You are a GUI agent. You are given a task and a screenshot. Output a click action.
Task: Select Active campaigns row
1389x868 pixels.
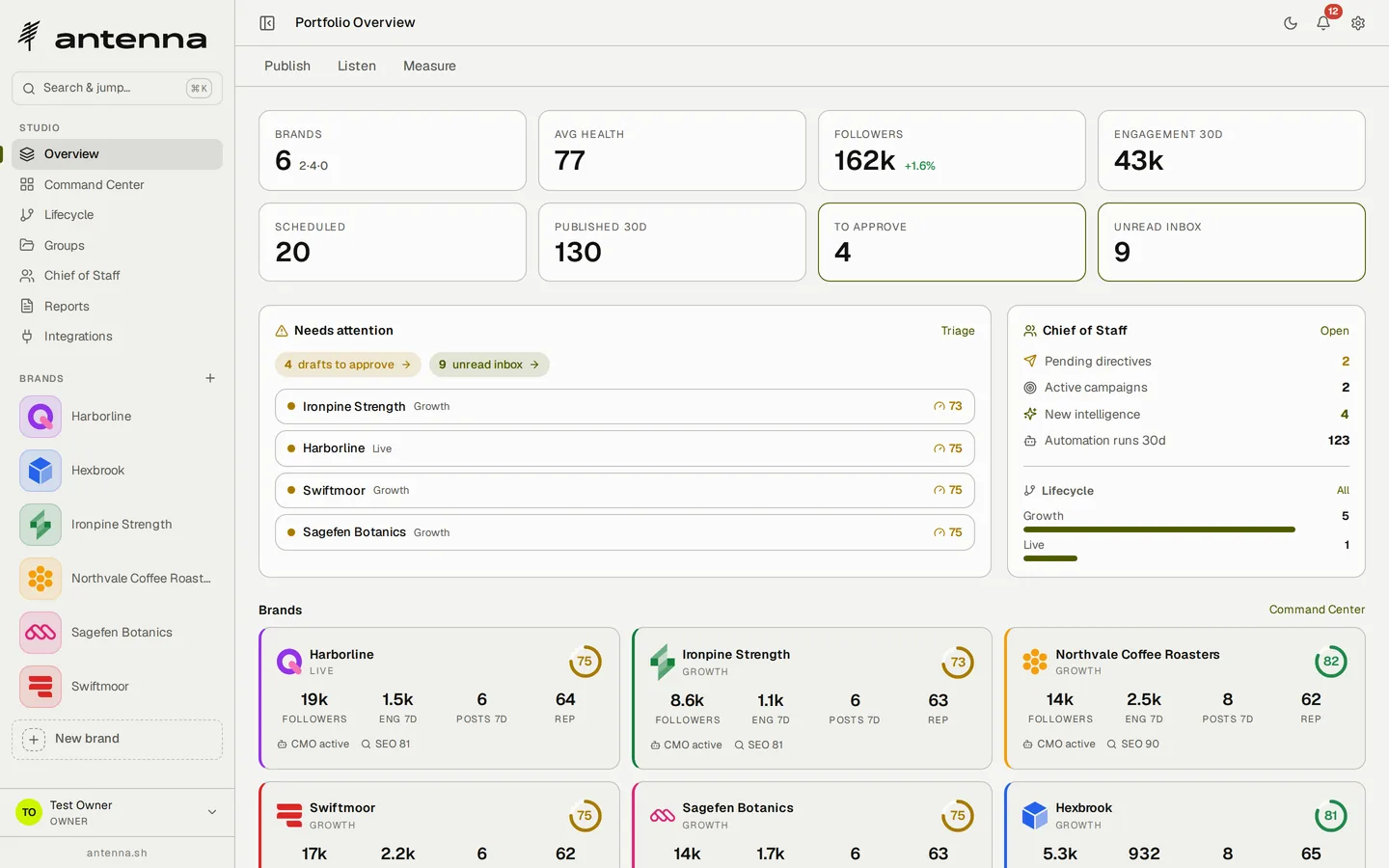click(1186, 388)
